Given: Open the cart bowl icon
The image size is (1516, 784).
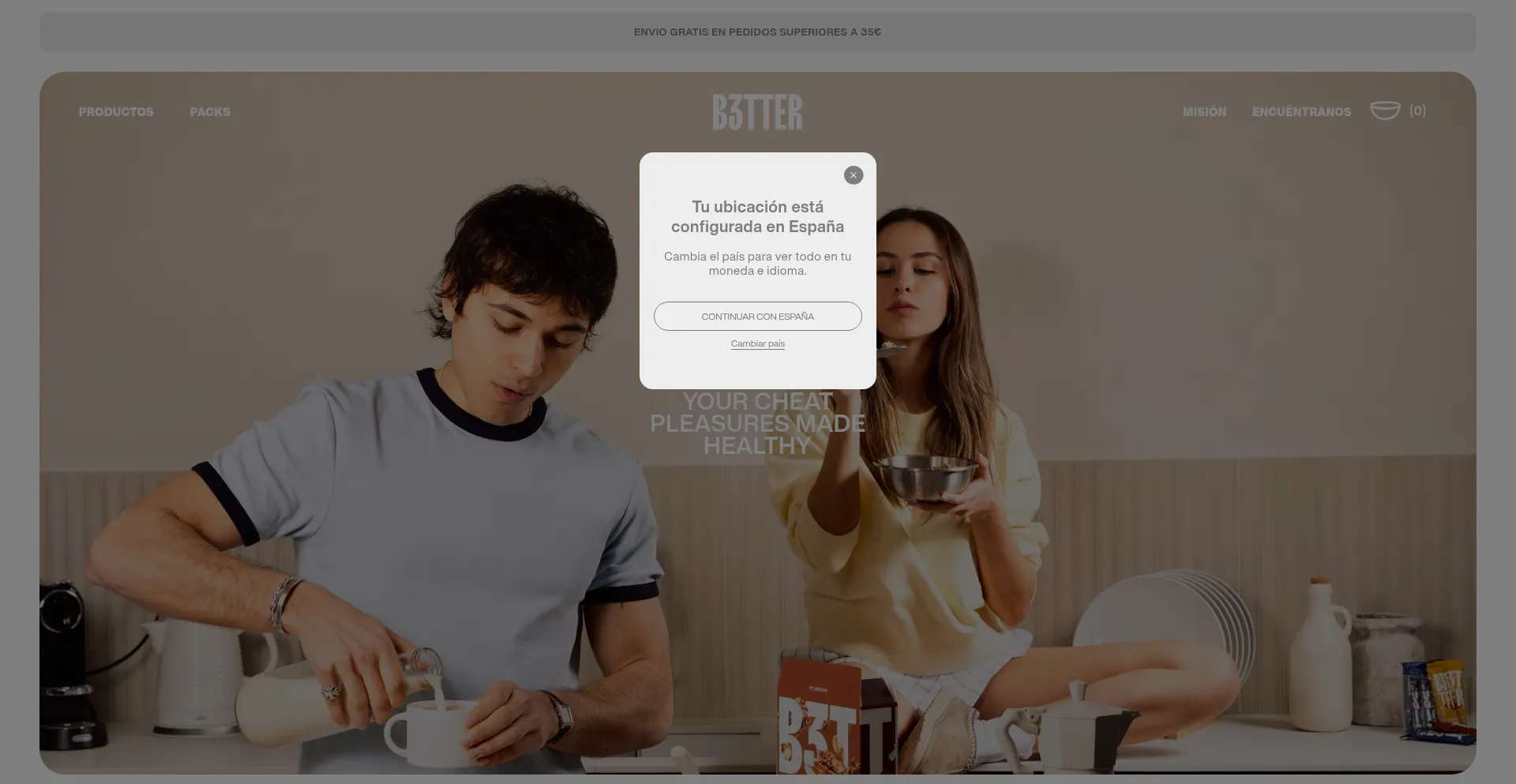Looking at the screenshot, I should [x=1384, y=111].
